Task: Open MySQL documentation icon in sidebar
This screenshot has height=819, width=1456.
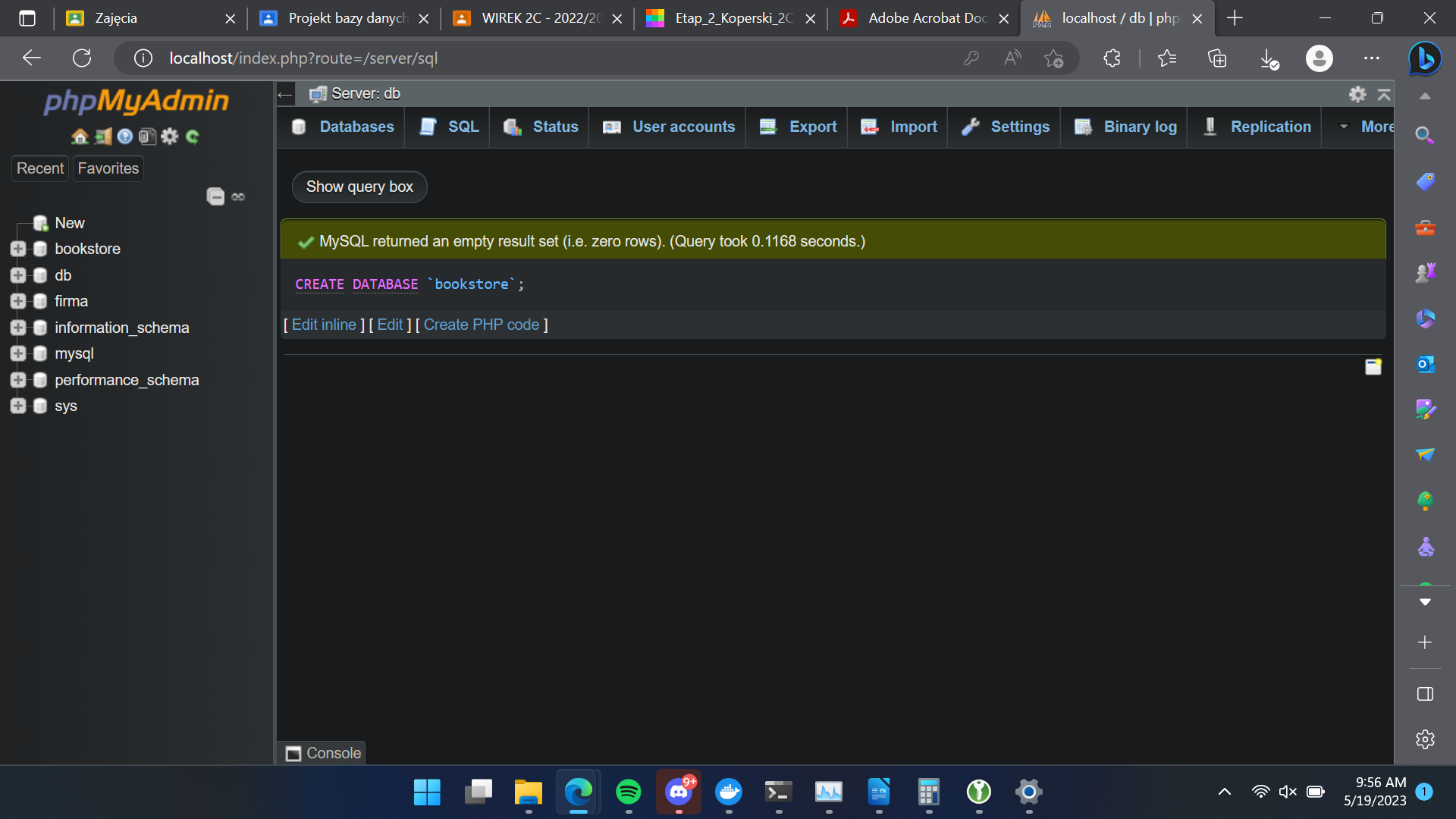Action: point(147,136)
